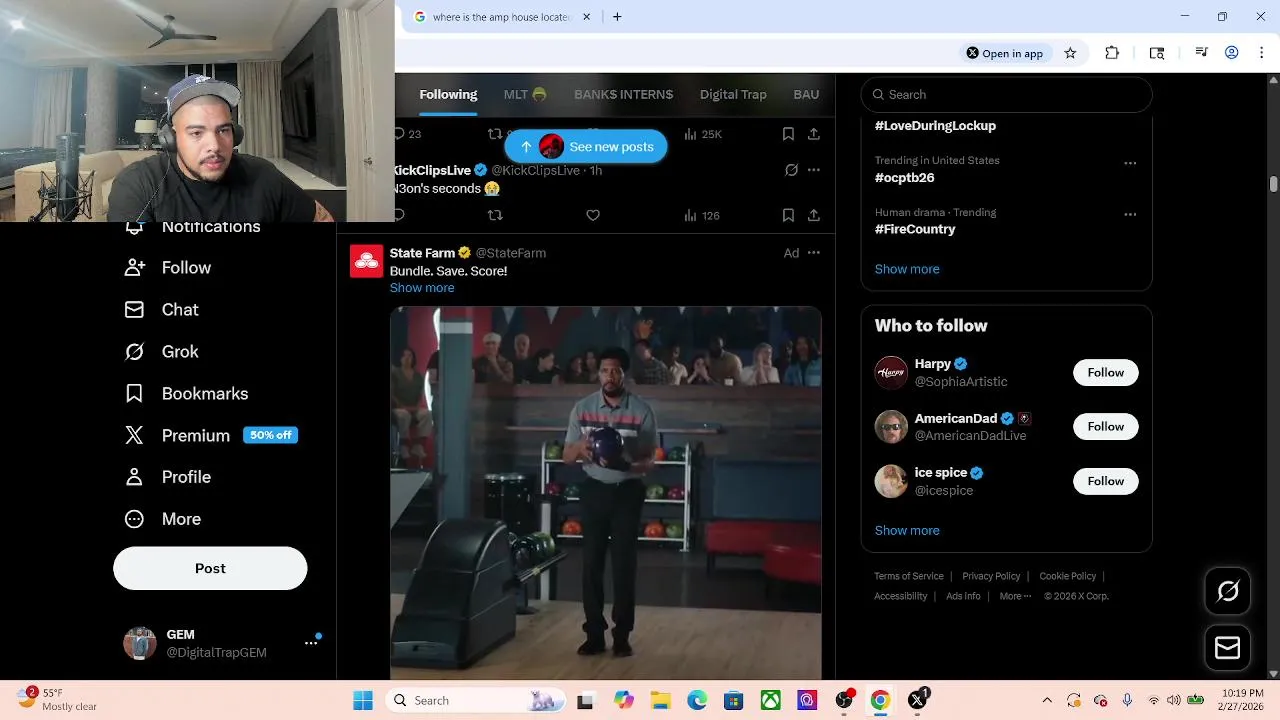Image resolution: width=1280 pixels, height=720 pixels.
Task: Open Terms of Service link
Action: [x=908, y=576]
